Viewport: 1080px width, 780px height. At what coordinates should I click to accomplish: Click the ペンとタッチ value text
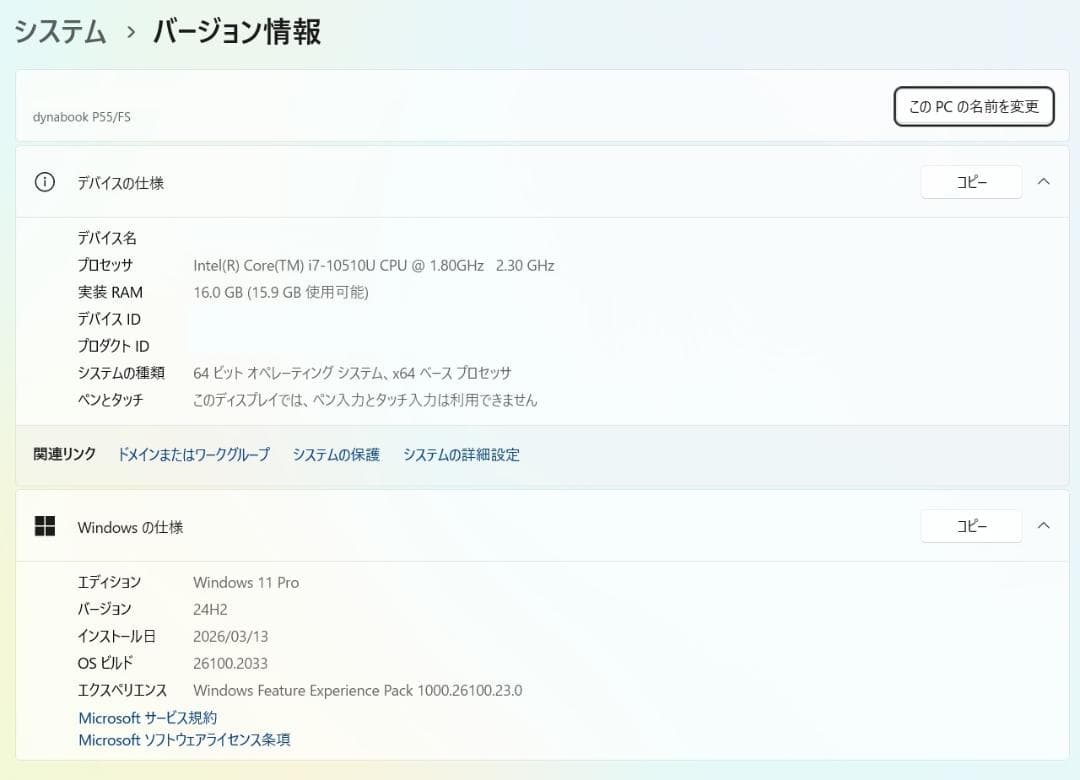click(x=365, y=400)
